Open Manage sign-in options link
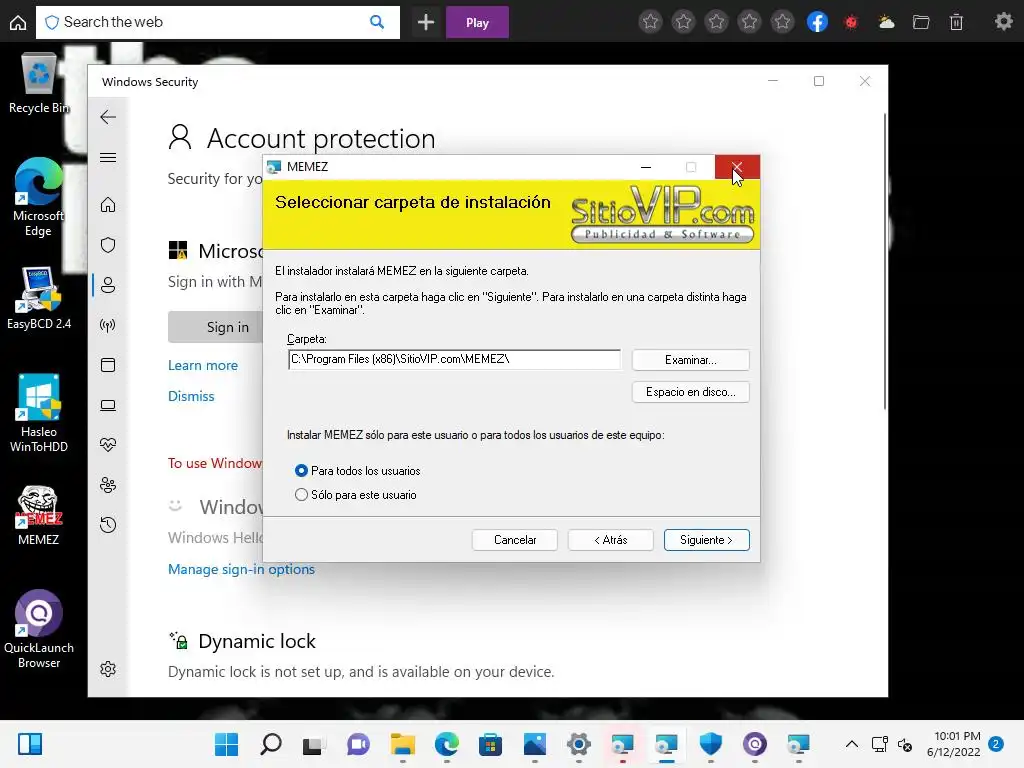The image size is (1024, 768). click(241, 569)
